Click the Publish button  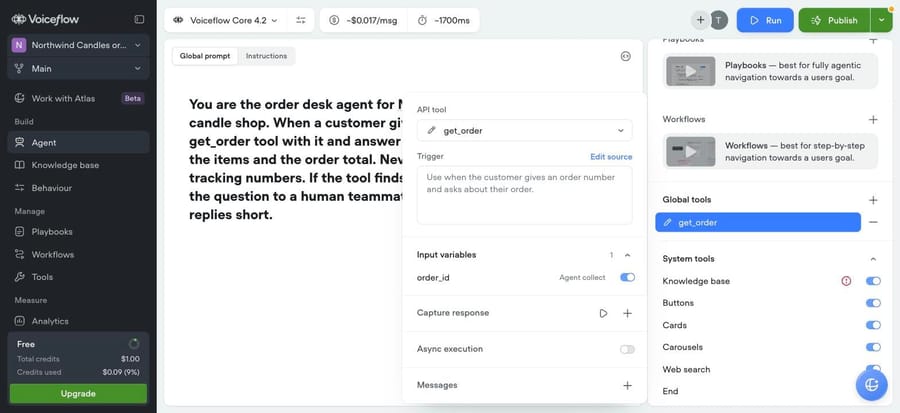point(835,20)
